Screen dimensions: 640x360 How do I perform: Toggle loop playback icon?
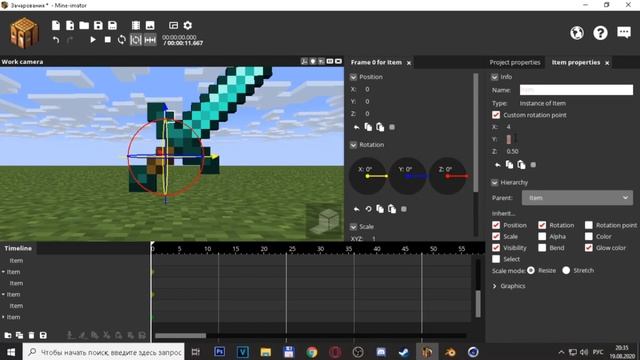pyautogui.click(x=122, y=40)
